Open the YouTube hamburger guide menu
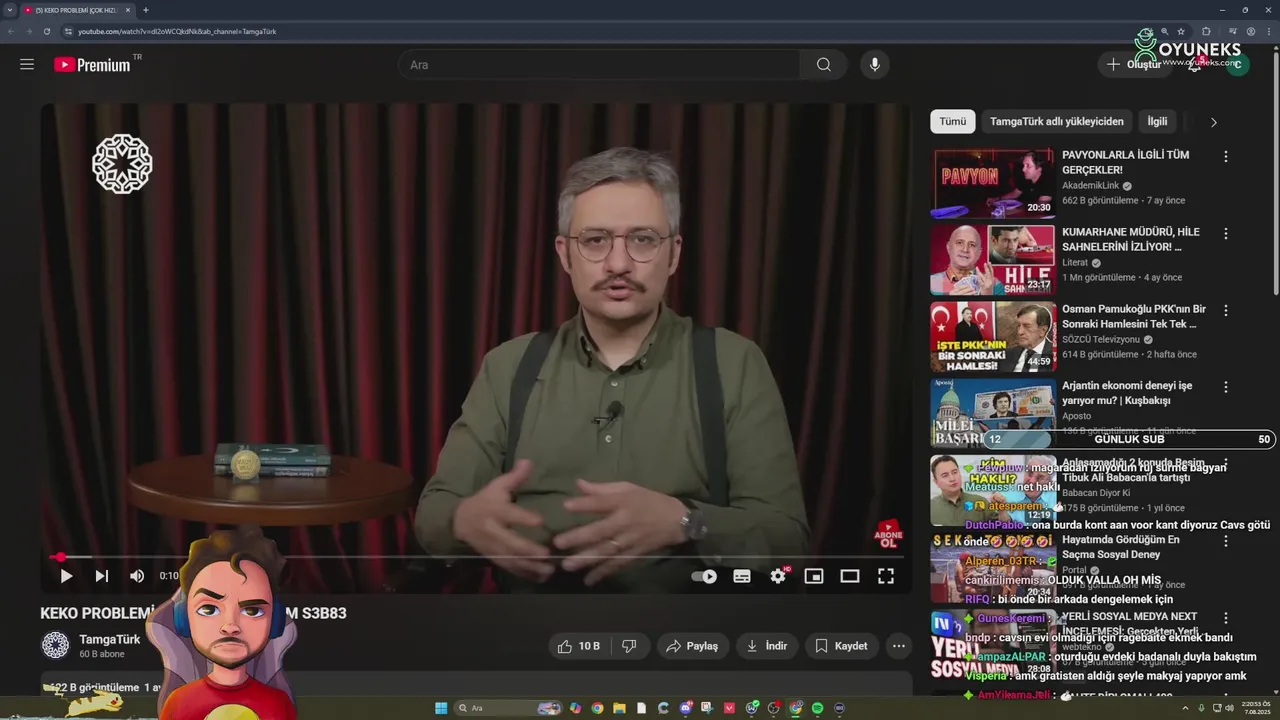1280x720 pixels. point(27,64)
